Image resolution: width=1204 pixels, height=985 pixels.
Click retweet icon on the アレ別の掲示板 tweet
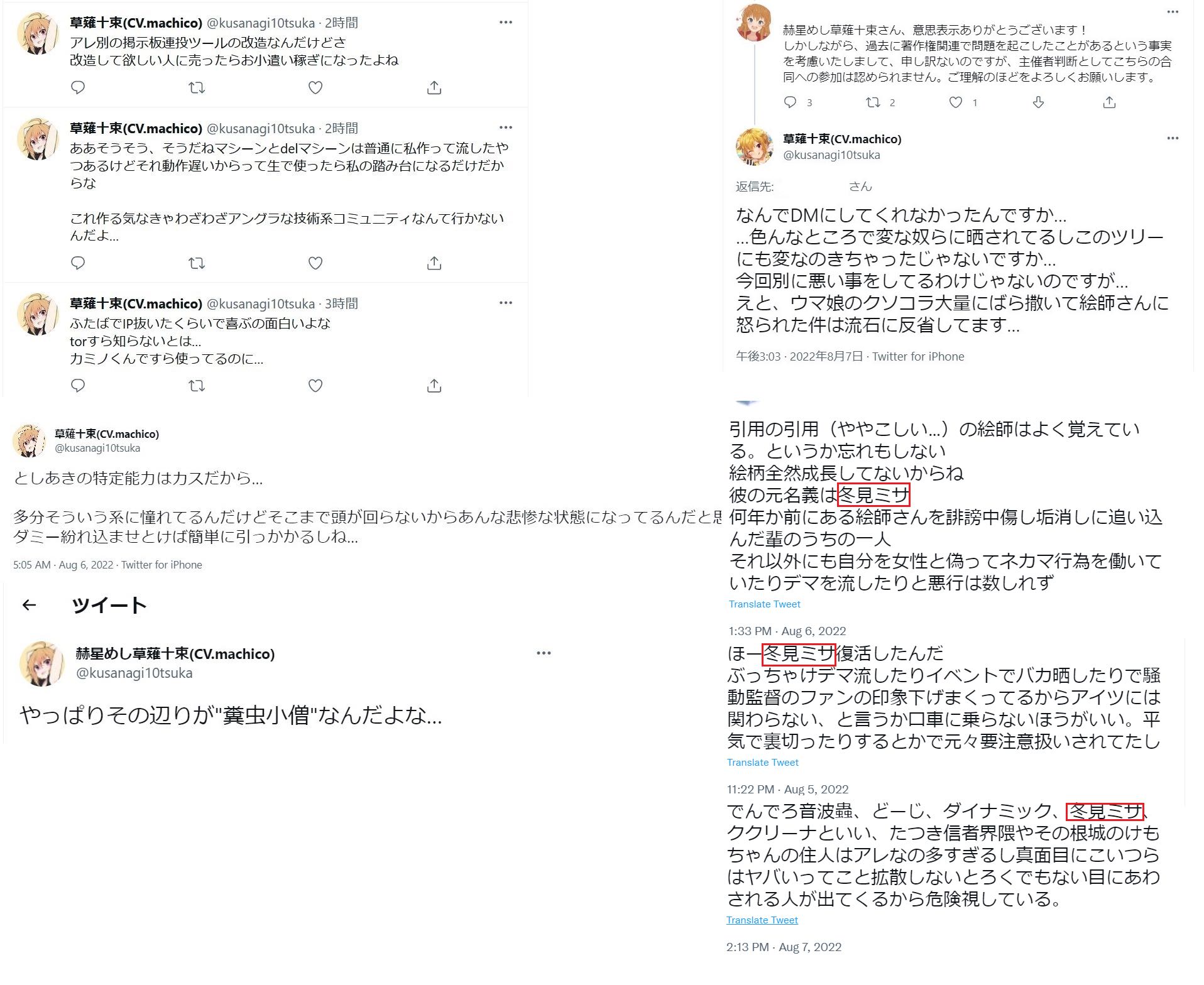(x=197, y=87)
